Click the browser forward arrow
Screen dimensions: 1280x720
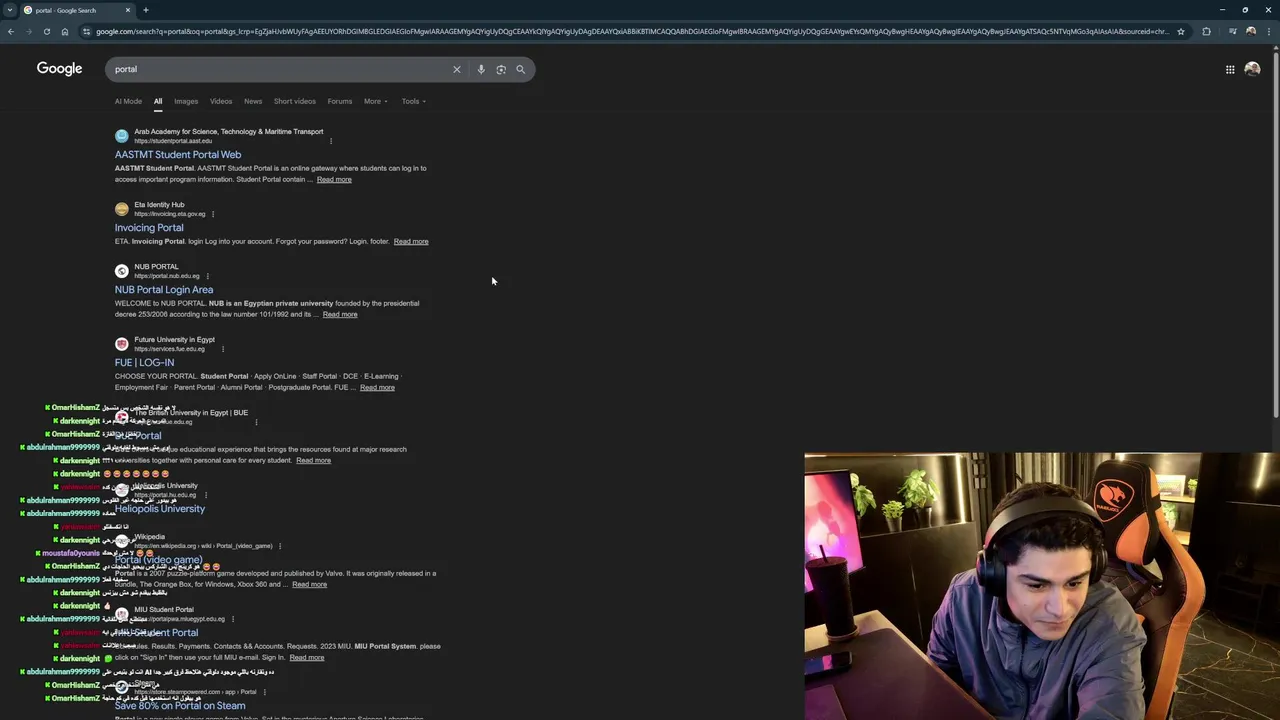point(28,31)
